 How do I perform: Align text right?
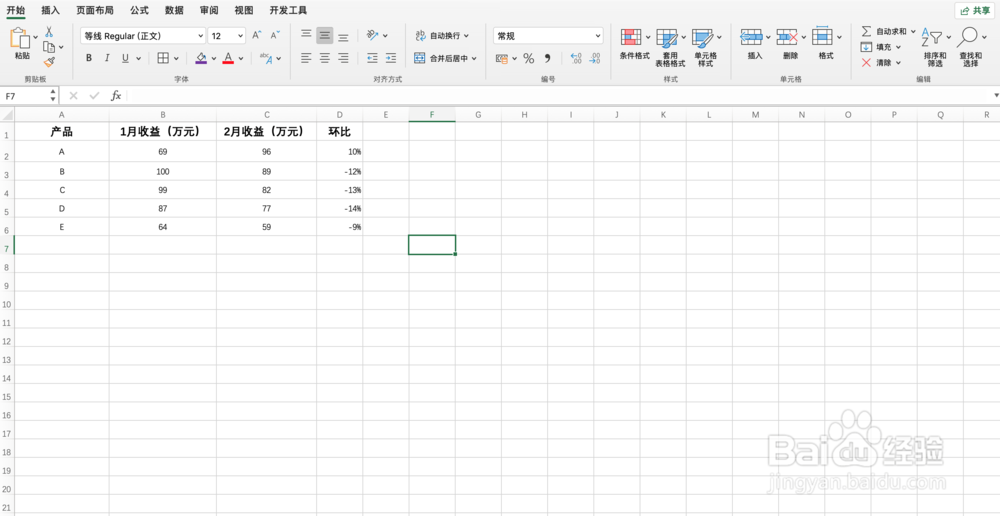(343, 58)
